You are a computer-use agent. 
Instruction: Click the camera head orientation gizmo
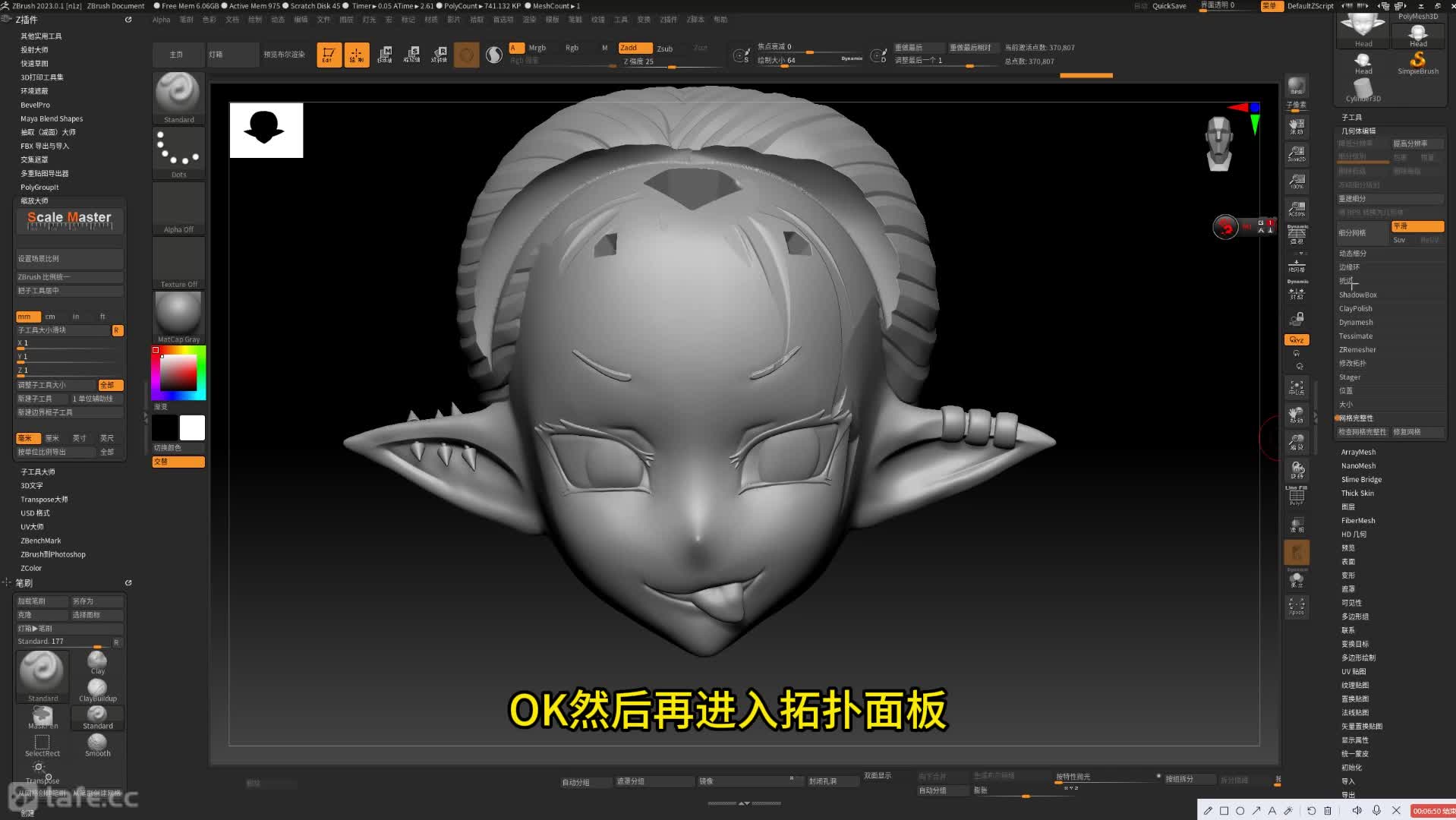1219,143
